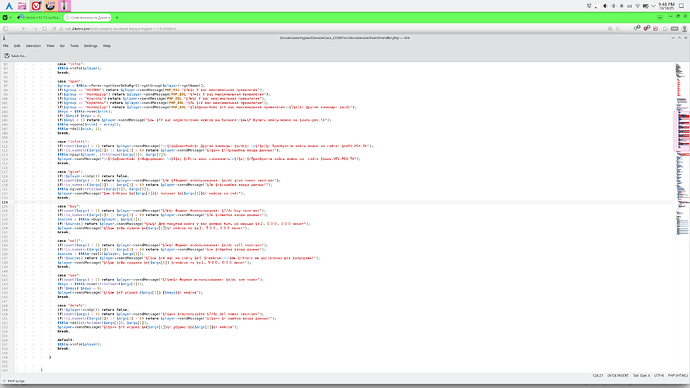The height and width of the screenshot is (388, 690).
Task: Click the case "buy" line in code
Action: [x=68, y=206]
